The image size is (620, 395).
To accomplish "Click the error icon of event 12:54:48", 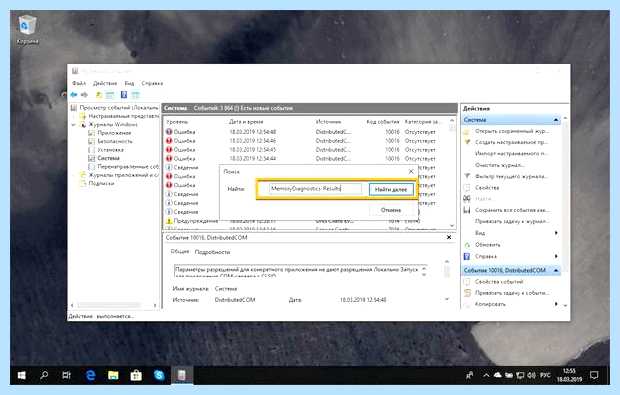I will 169,132.
